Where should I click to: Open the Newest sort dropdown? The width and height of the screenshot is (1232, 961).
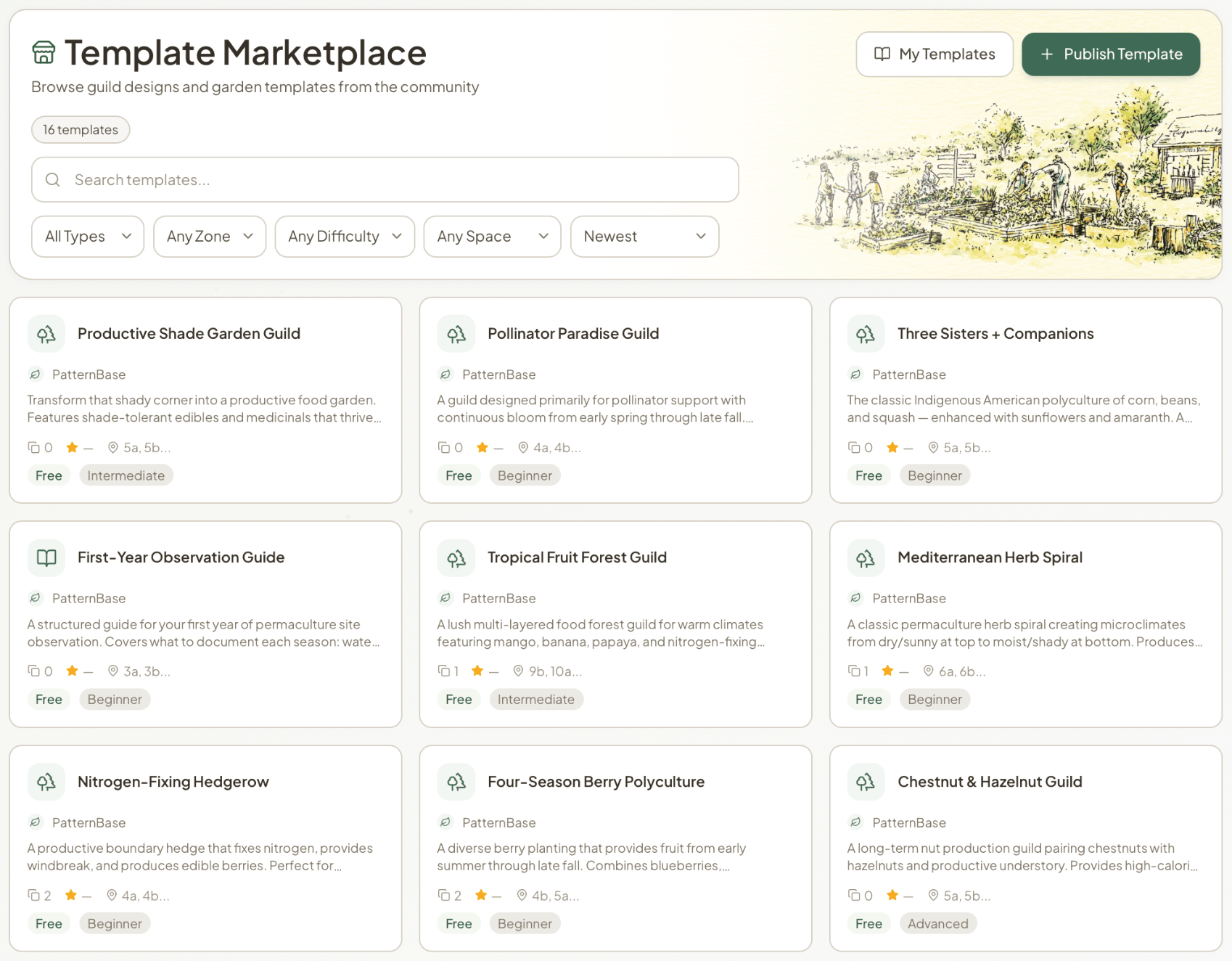pyautogui.click(x=644, y=236)
